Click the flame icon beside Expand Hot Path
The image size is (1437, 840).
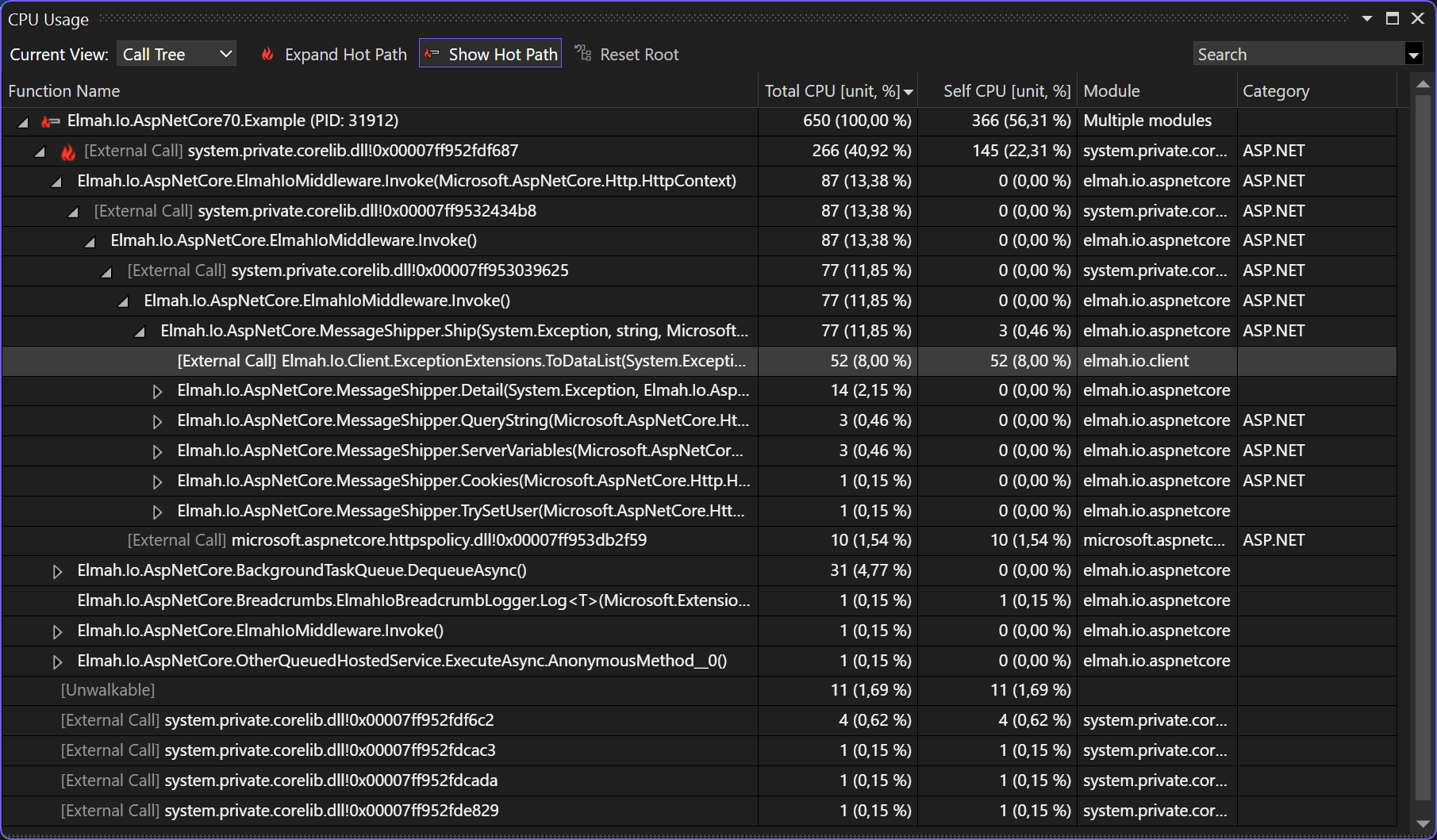pyautogui.click(x=267, y=54)
